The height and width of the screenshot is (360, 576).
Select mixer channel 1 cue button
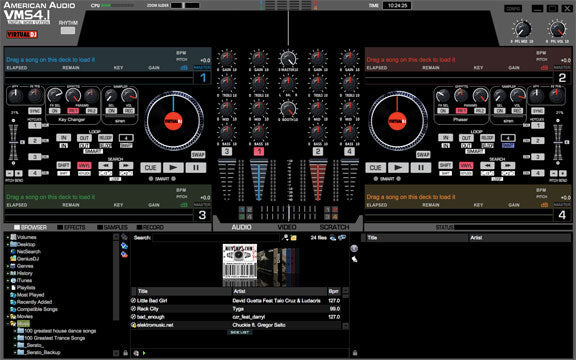pos(259,151)
